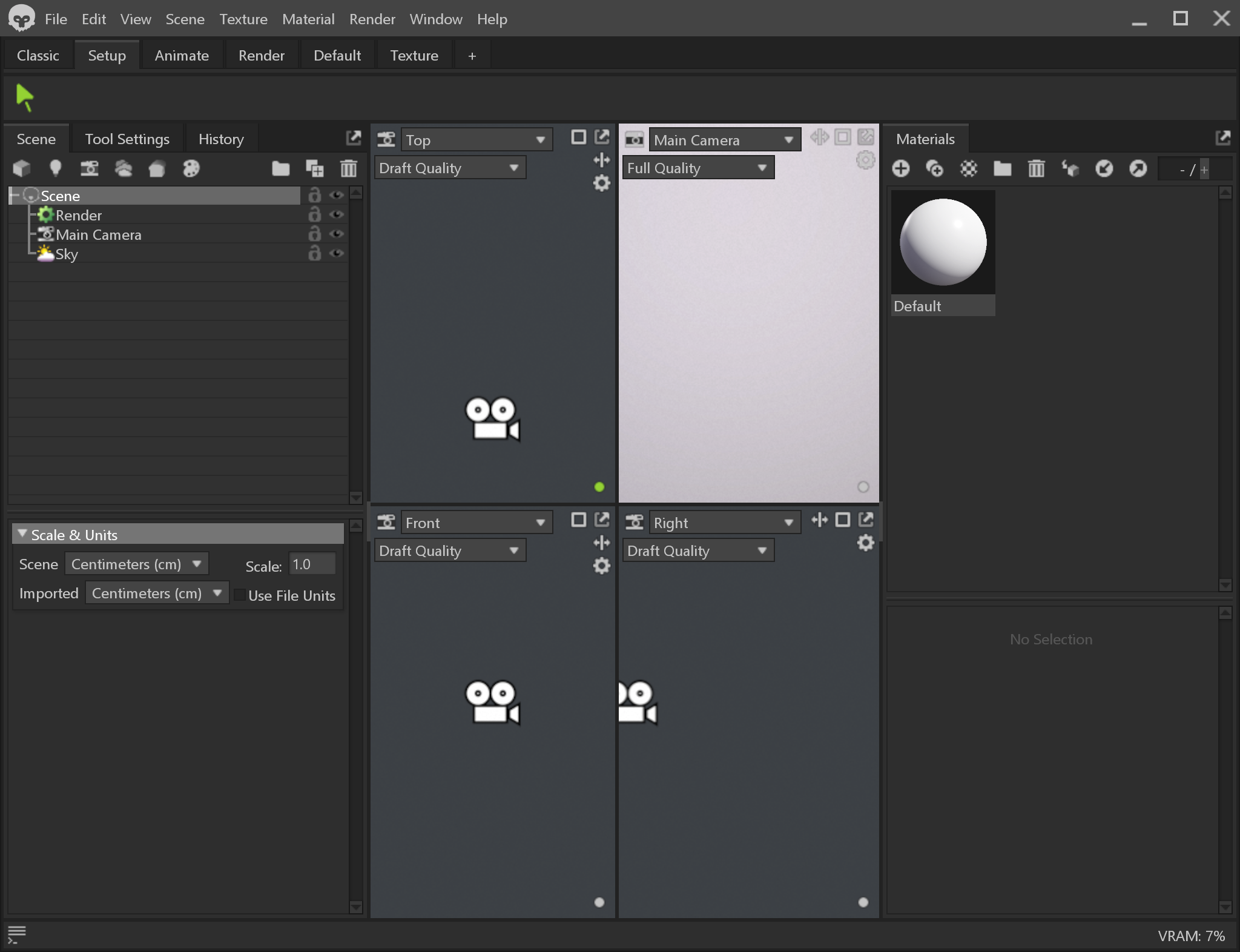Viewport: 1240px width, 952px height.
Task: Open Top viewport settings gear
Action: [x=601, y=183]
